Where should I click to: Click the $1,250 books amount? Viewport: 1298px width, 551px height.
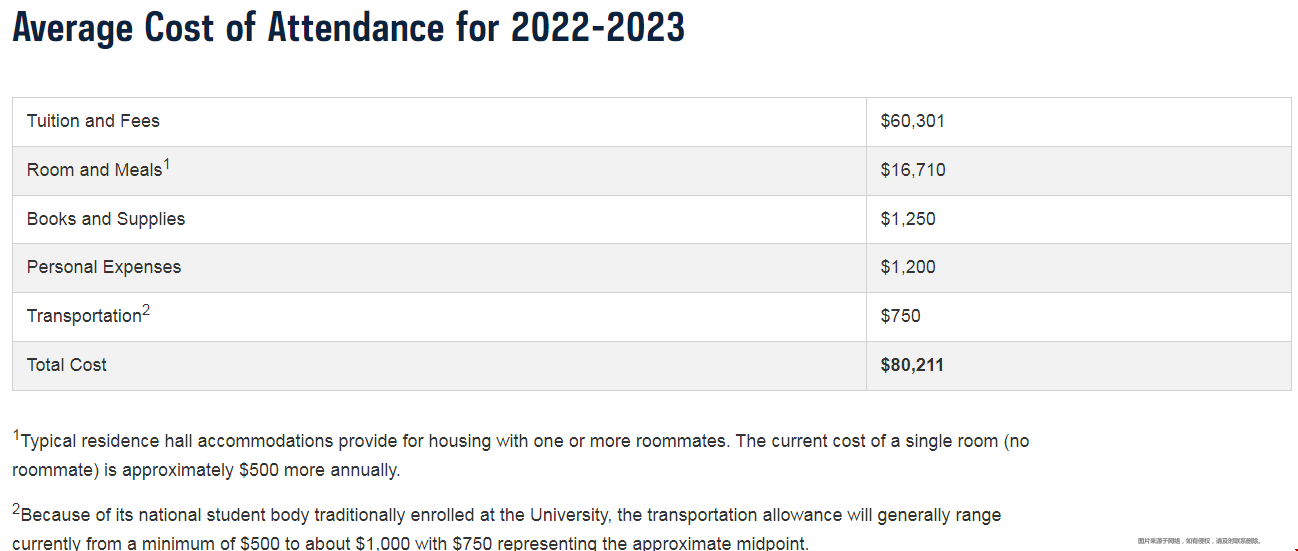click(x=908, y=219)
